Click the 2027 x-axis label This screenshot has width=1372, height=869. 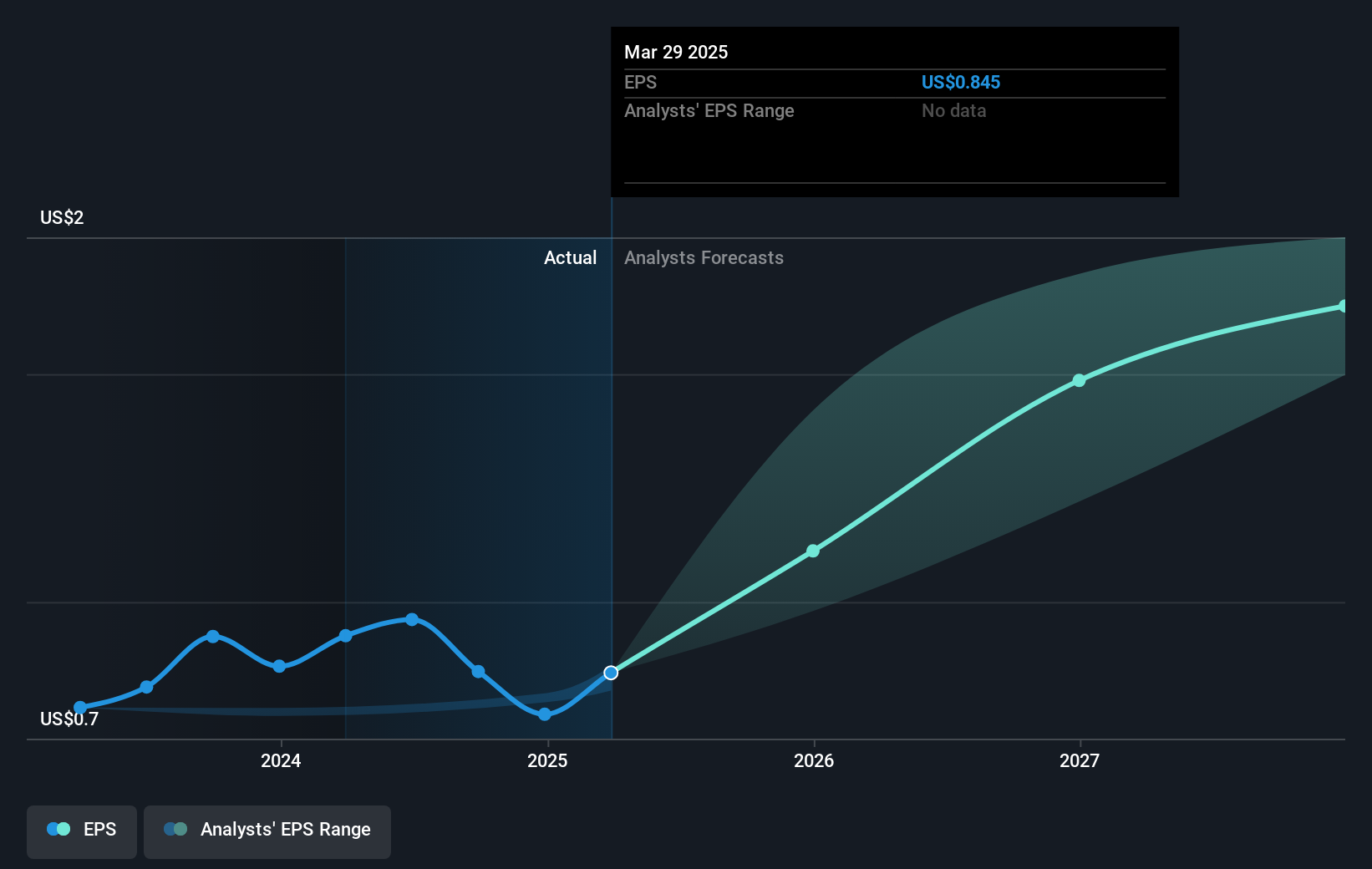tap(1080, 760)
